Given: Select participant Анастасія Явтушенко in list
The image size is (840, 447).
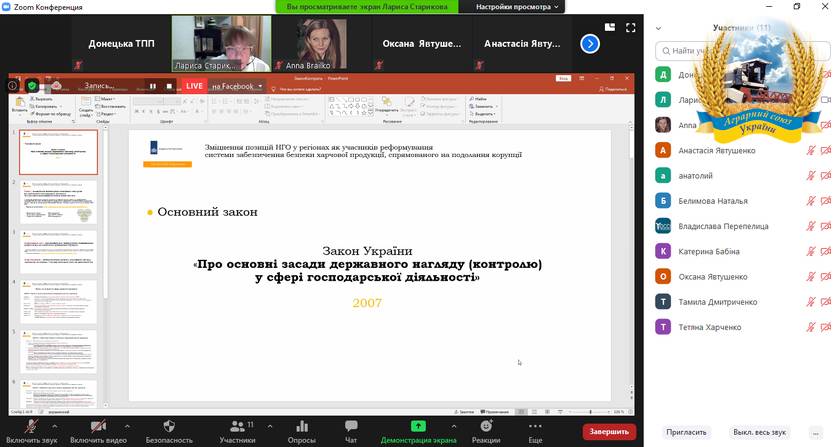Looking at the screenshot, I should click(742, 151).
